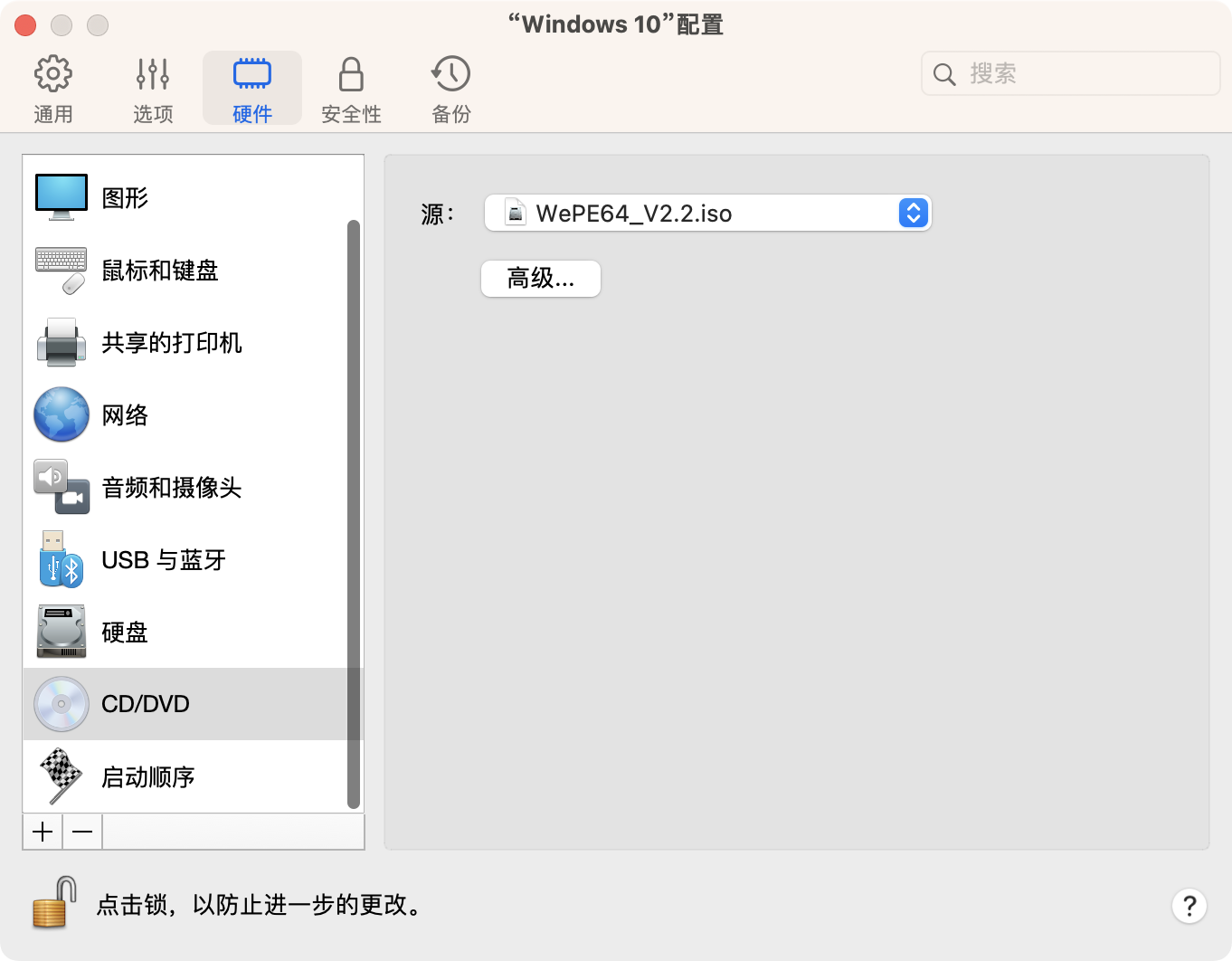Viewport: 1232px width, 961px height.
Task: Select the CD/DVD disc icon
Action: (x=62, y=704)
